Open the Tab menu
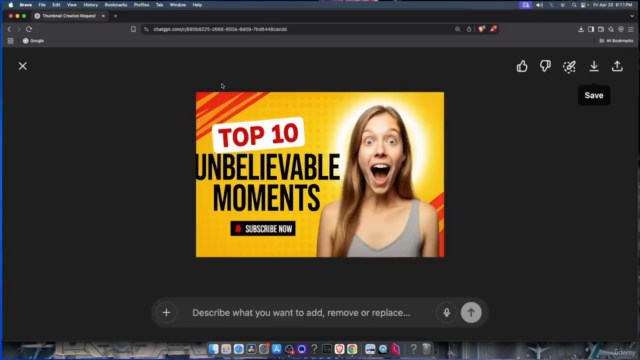The width and height of the screenshot is (640, 360). [160, 5]
